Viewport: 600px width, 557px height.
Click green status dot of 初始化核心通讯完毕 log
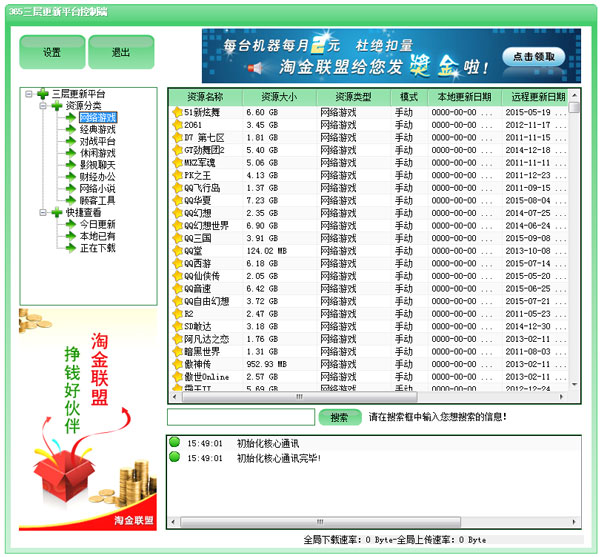pos(174,456)
